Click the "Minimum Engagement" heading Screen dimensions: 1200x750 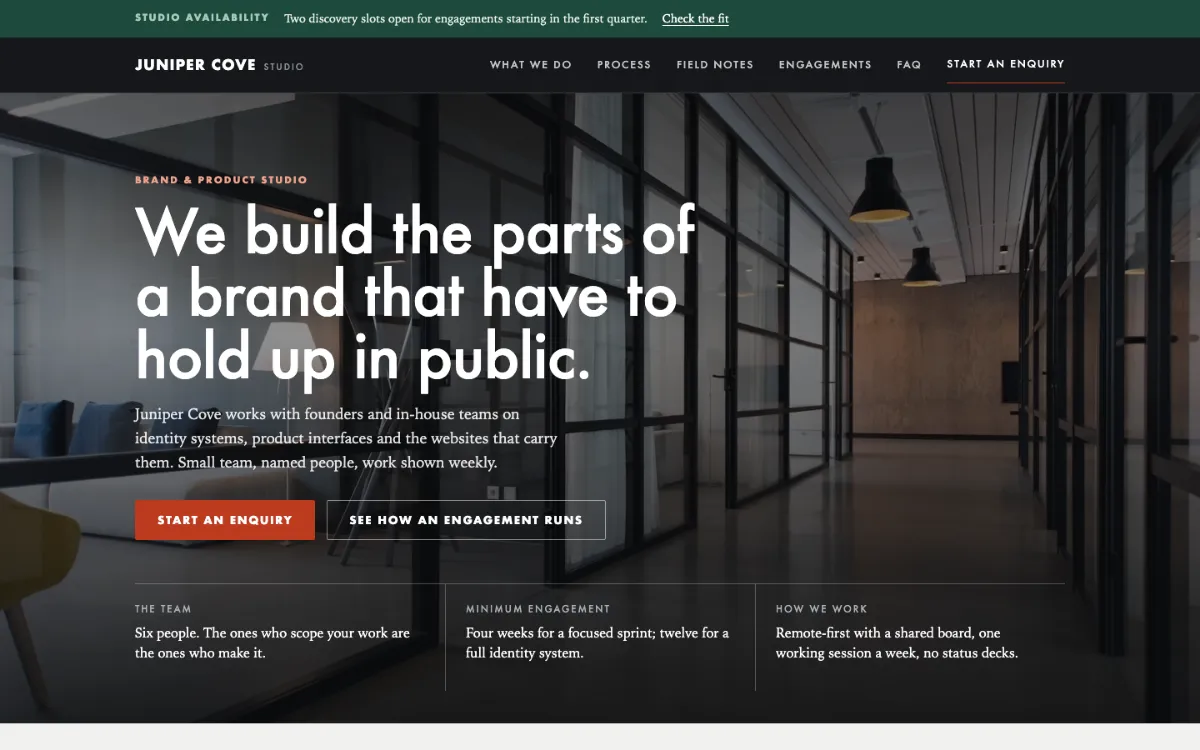pyautogui.click(x=538, y=609)
